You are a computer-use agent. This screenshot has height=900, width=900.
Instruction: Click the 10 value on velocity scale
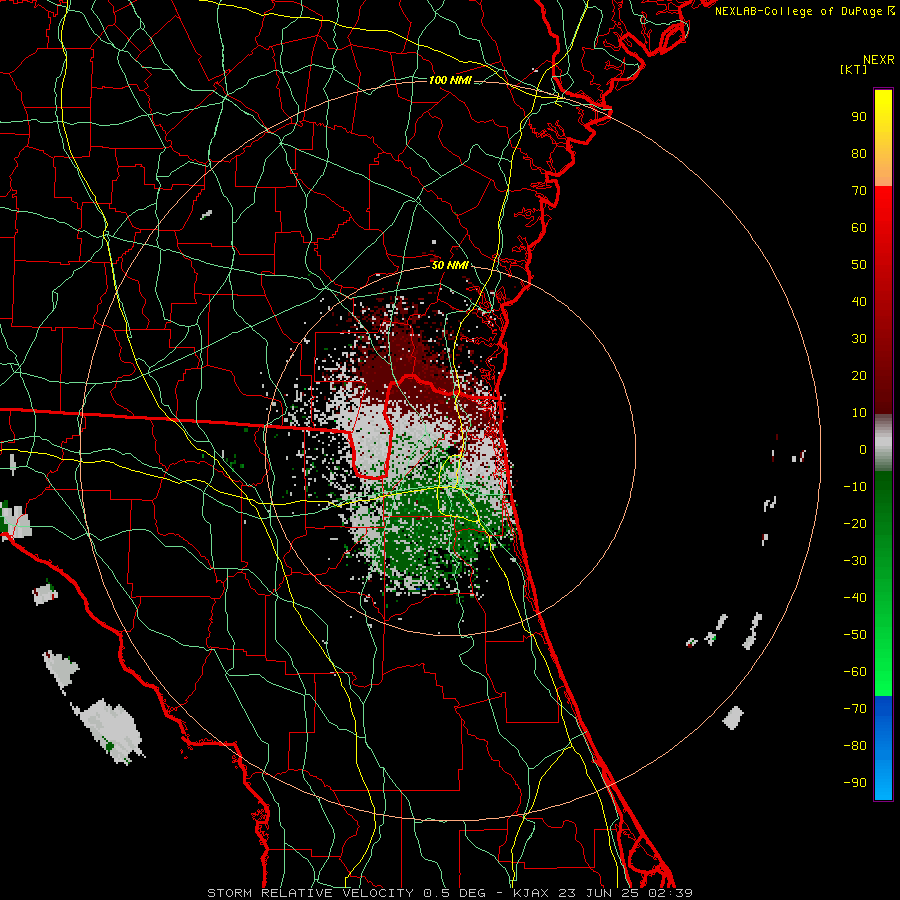coord(859,413)
